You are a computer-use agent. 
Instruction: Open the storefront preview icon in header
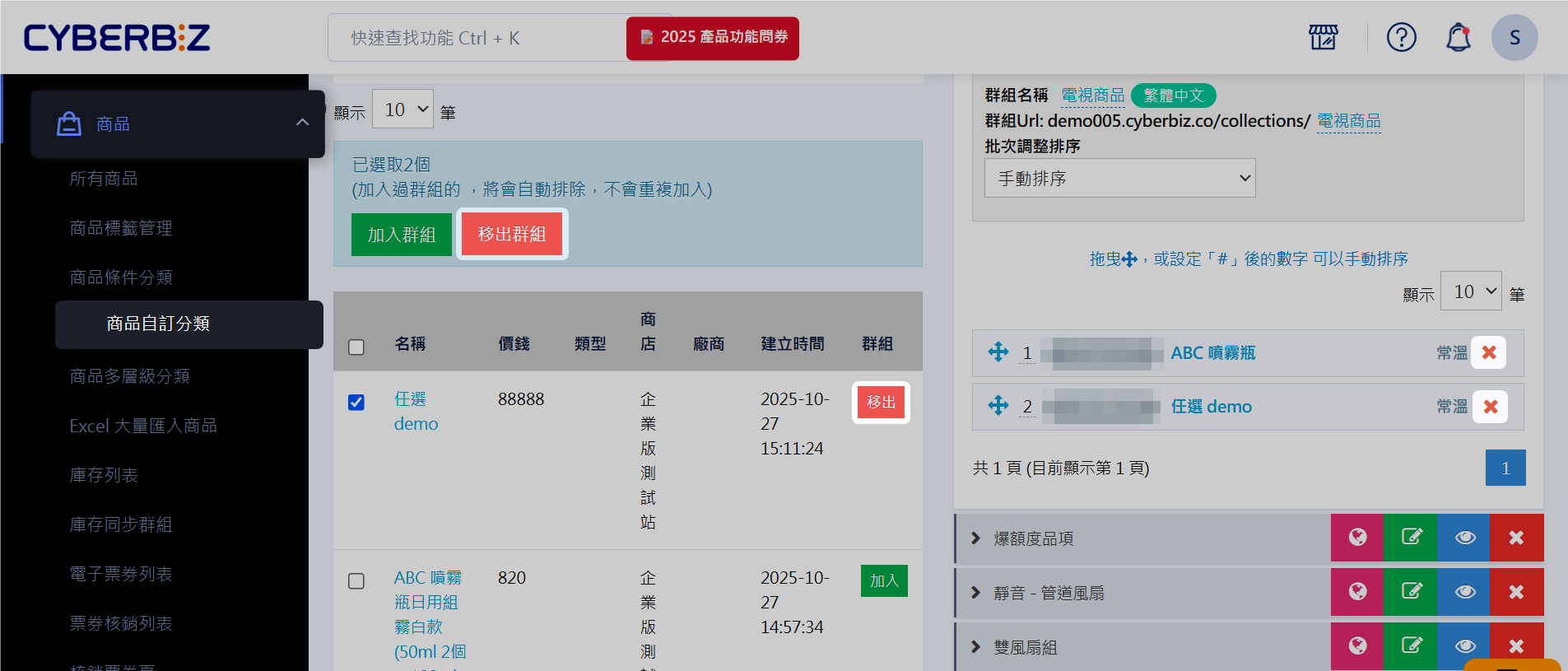1323,37
